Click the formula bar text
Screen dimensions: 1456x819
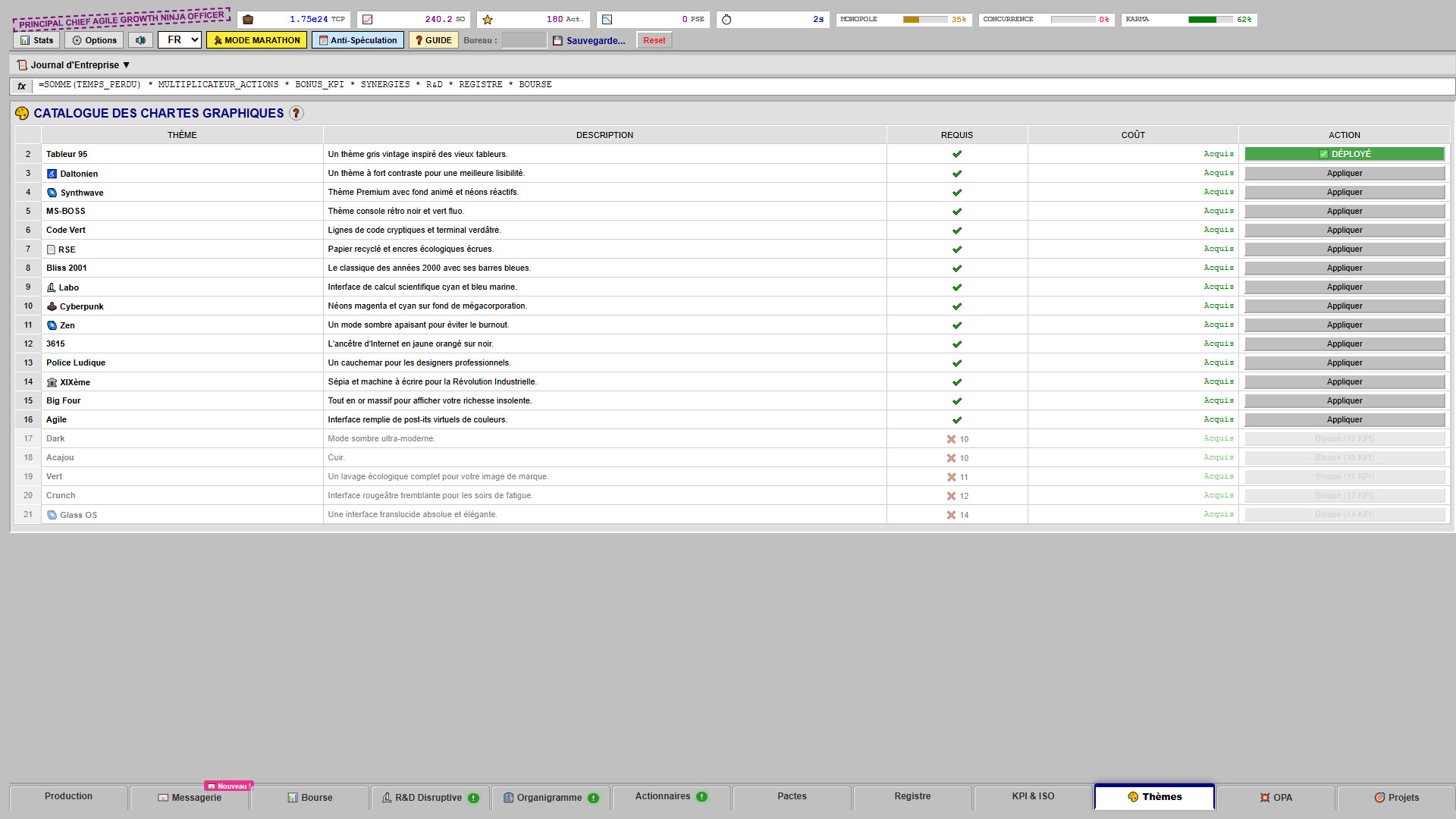tap(295, 85)
